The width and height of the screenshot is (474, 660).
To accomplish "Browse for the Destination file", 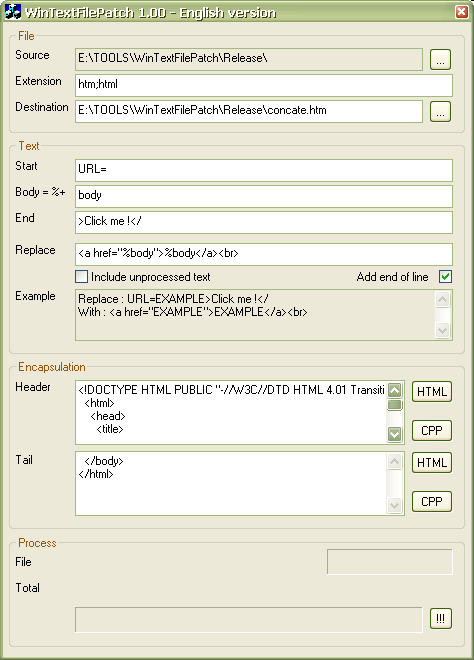I will [x=440, y=112].
